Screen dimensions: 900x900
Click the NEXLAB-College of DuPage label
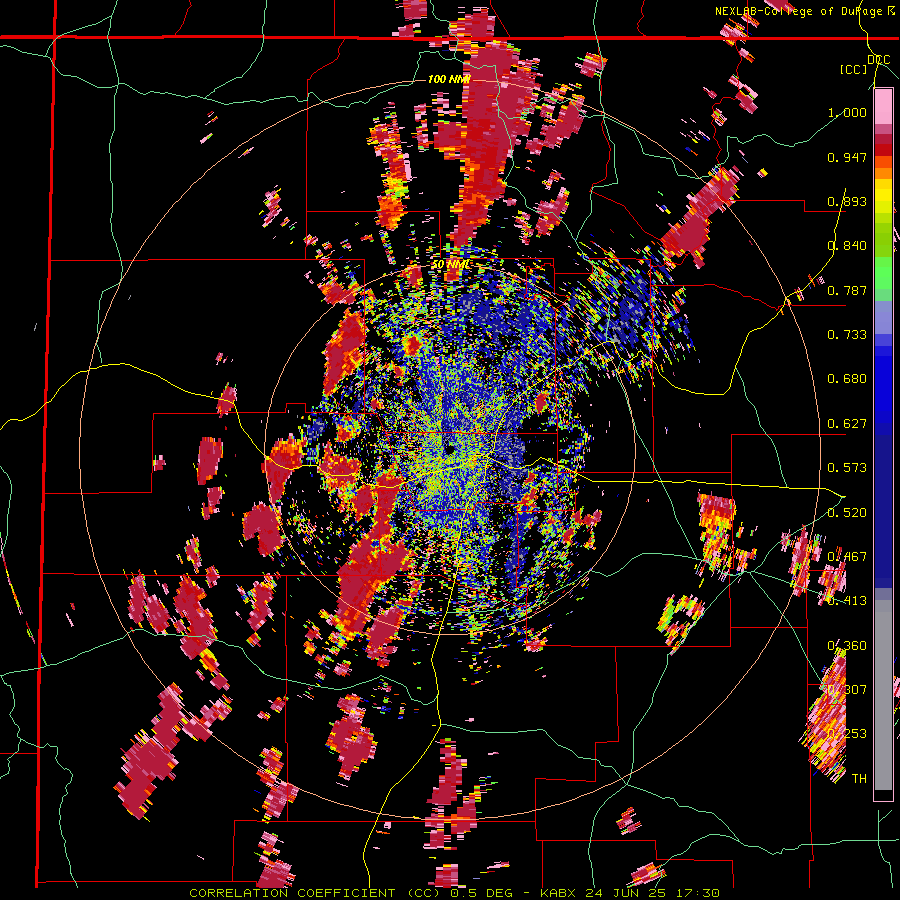click(801, 11)
